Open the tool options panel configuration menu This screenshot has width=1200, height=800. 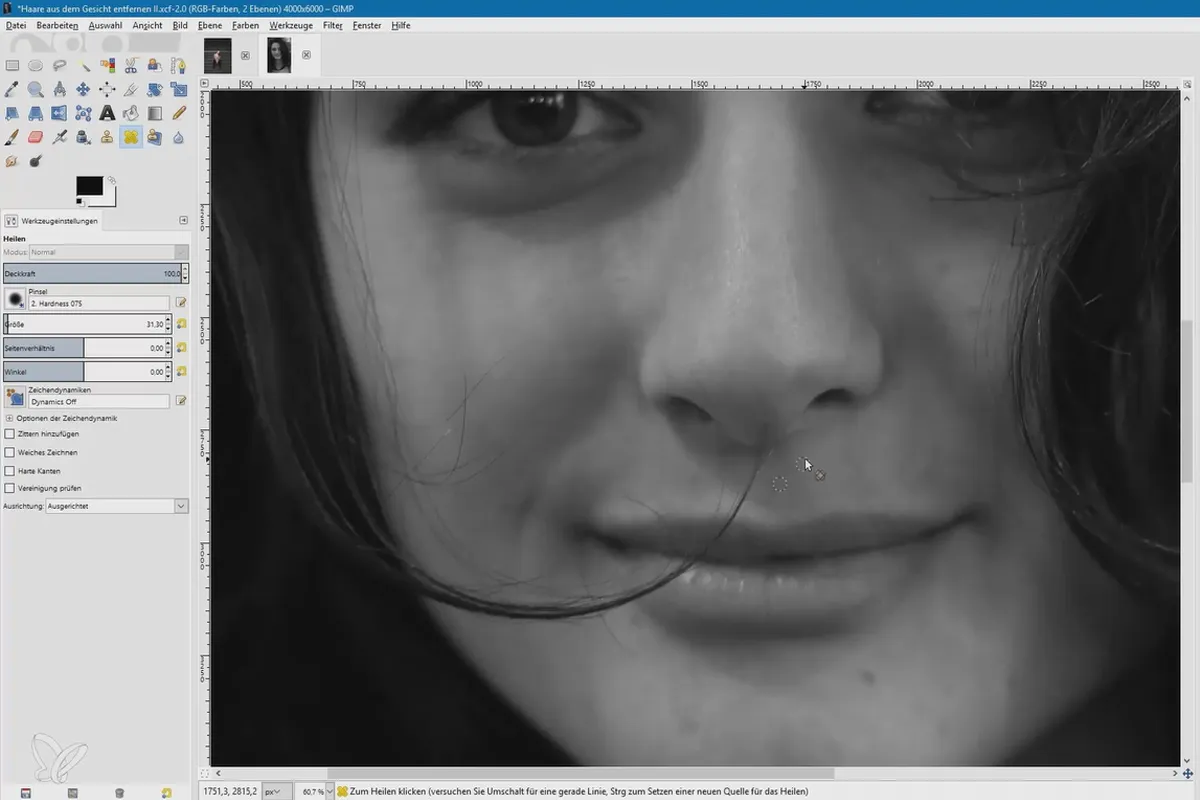pos(183,220)
